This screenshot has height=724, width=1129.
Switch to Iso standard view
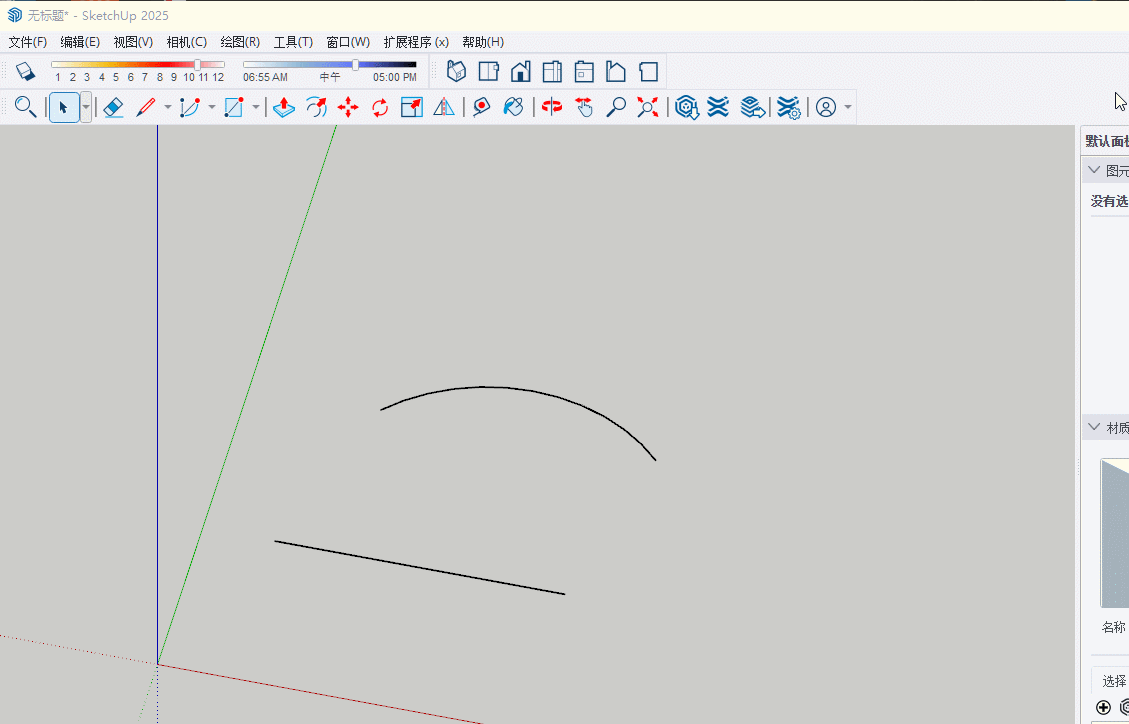coord(456,71)
